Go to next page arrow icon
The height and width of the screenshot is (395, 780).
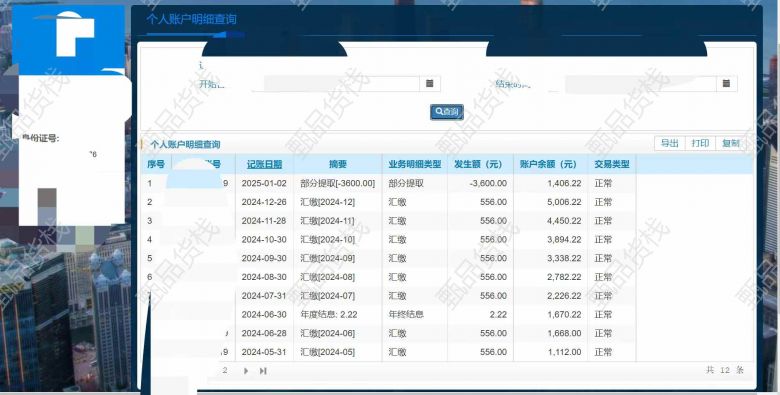[246, 371]
